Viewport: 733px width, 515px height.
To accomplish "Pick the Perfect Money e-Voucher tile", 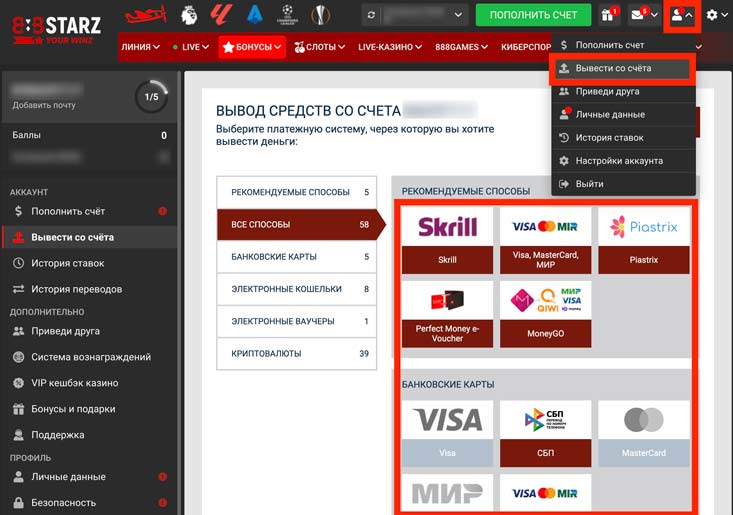I will click(x=447, y=314).
